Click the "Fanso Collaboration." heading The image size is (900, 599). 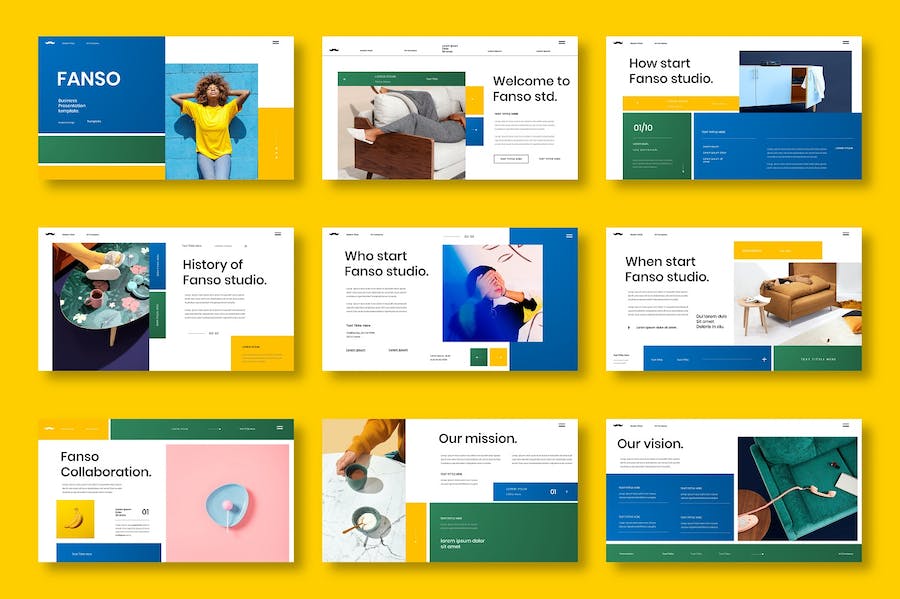106,464
